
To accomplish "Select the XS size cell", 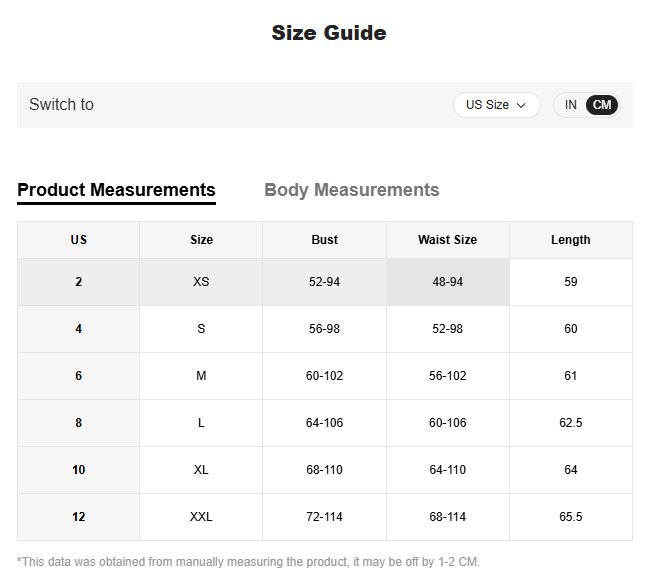I will 201,282.
